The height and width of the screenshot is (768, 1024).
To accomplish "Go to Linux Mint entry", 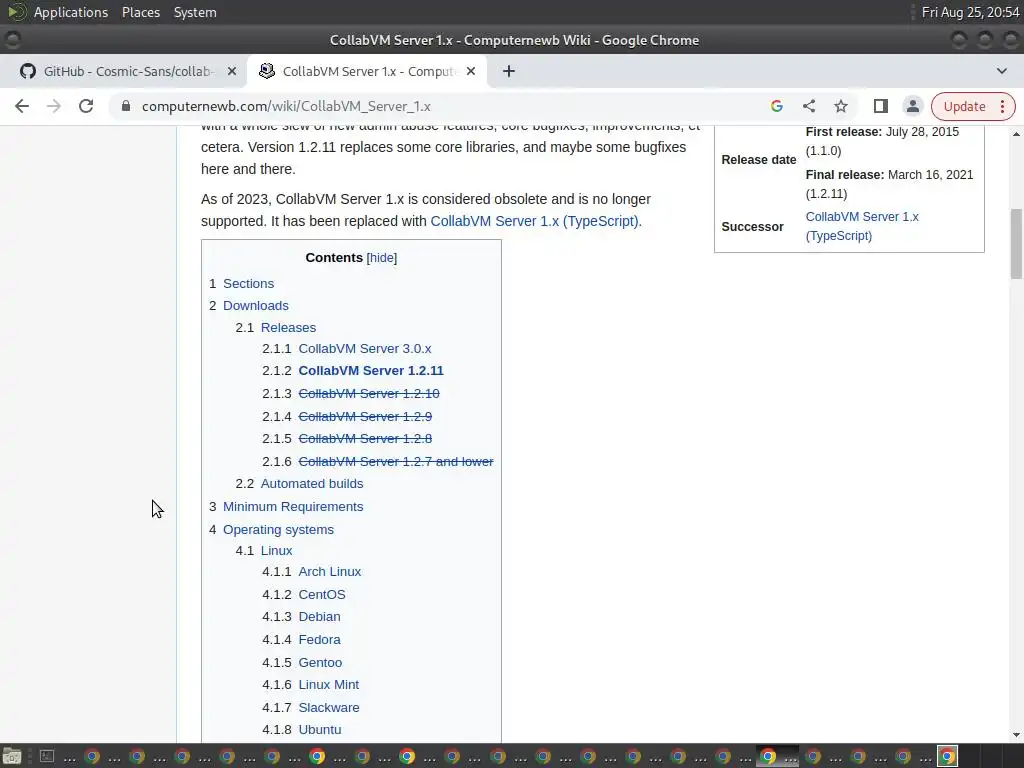I will click(x=328, y=685).
